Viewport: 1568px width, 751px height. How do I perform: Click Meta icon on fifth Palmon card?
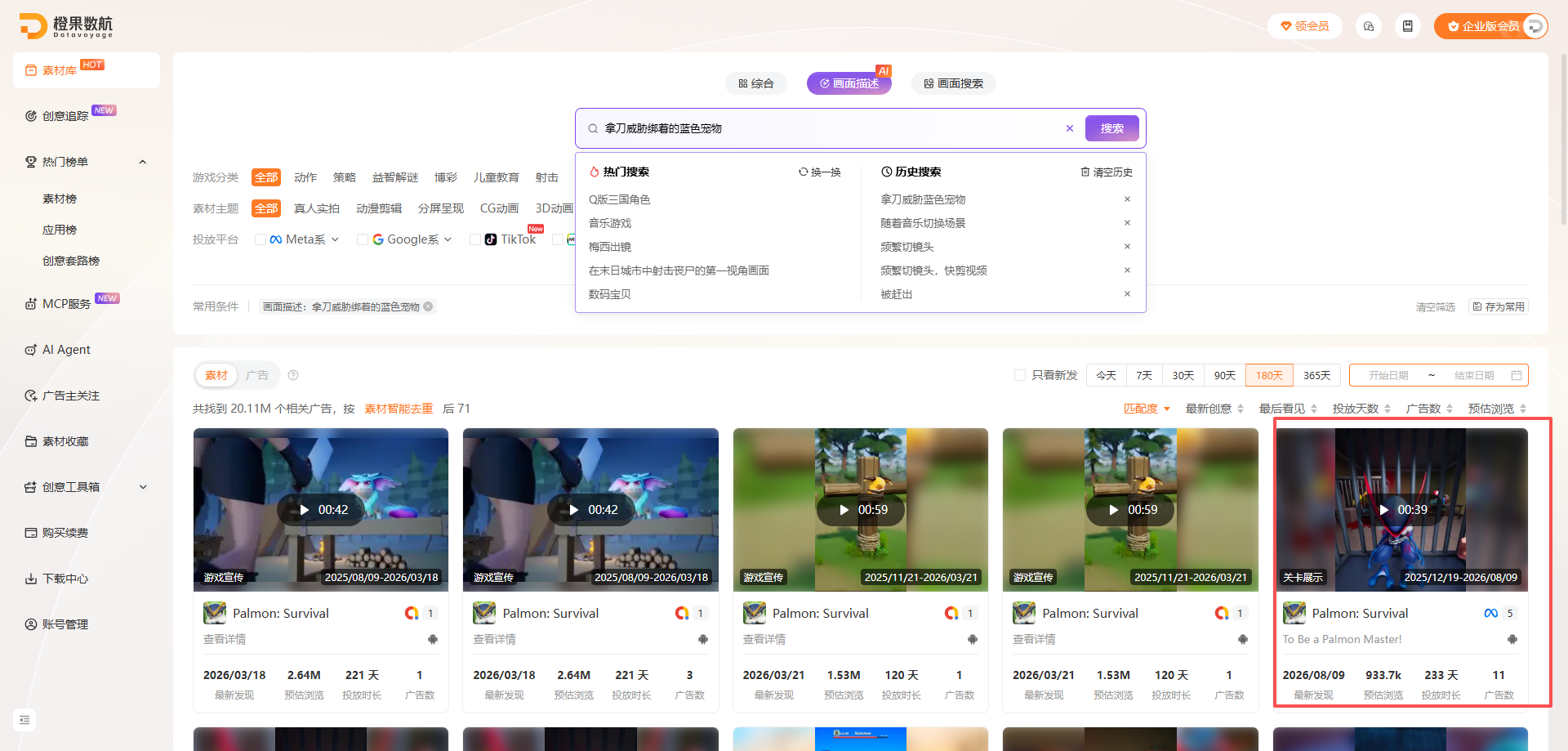1491,613
